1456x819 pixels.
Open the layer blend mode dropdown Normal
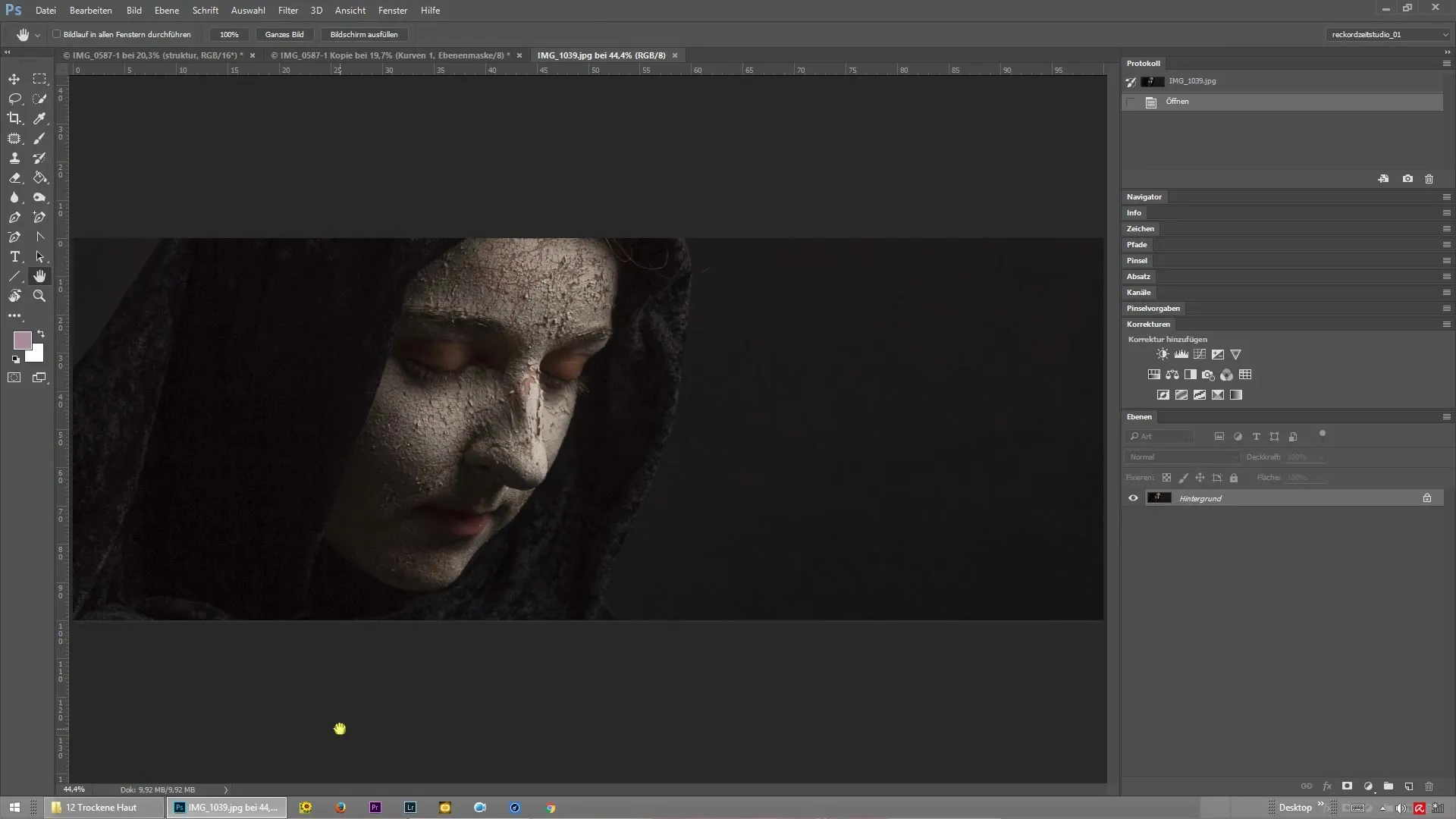coord(1181,457)
